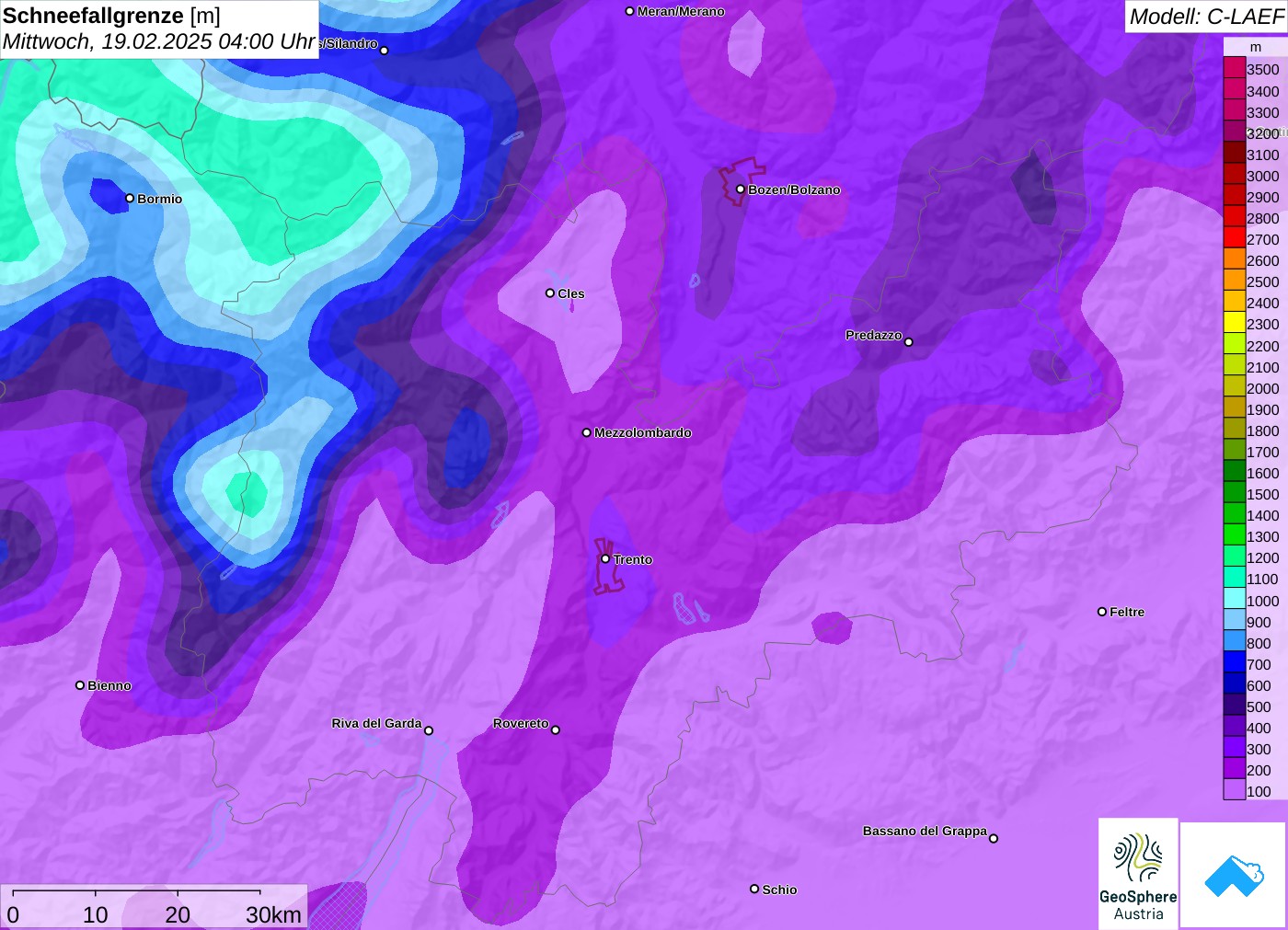The height and width of the screenshot is (930, 1288).
Task: Click the "1000" legend value label
Action: coord(1262,601)
